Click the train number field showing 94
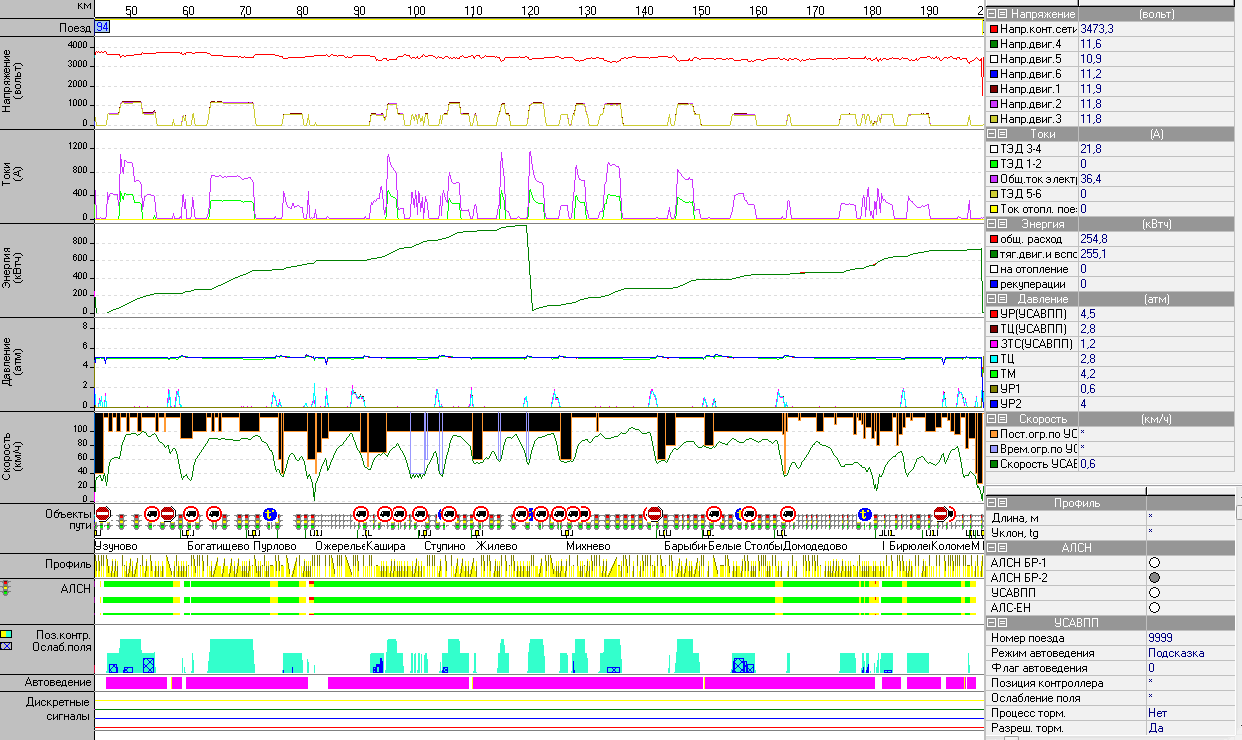 pyautogui.click(x=103, y=27)
